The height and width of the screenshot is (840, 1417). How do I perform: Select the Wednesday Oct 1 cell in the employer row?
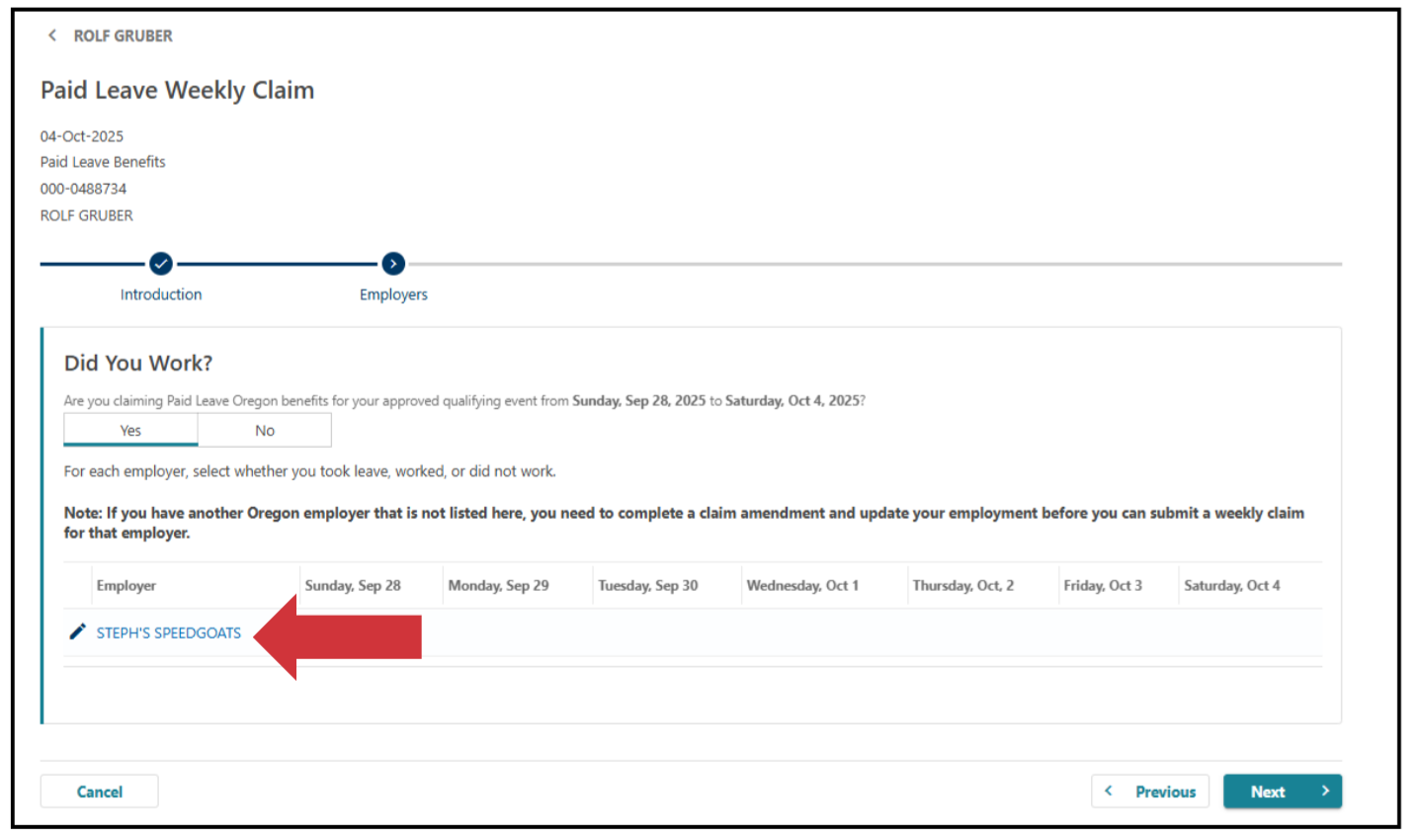(x=821, y=633)
